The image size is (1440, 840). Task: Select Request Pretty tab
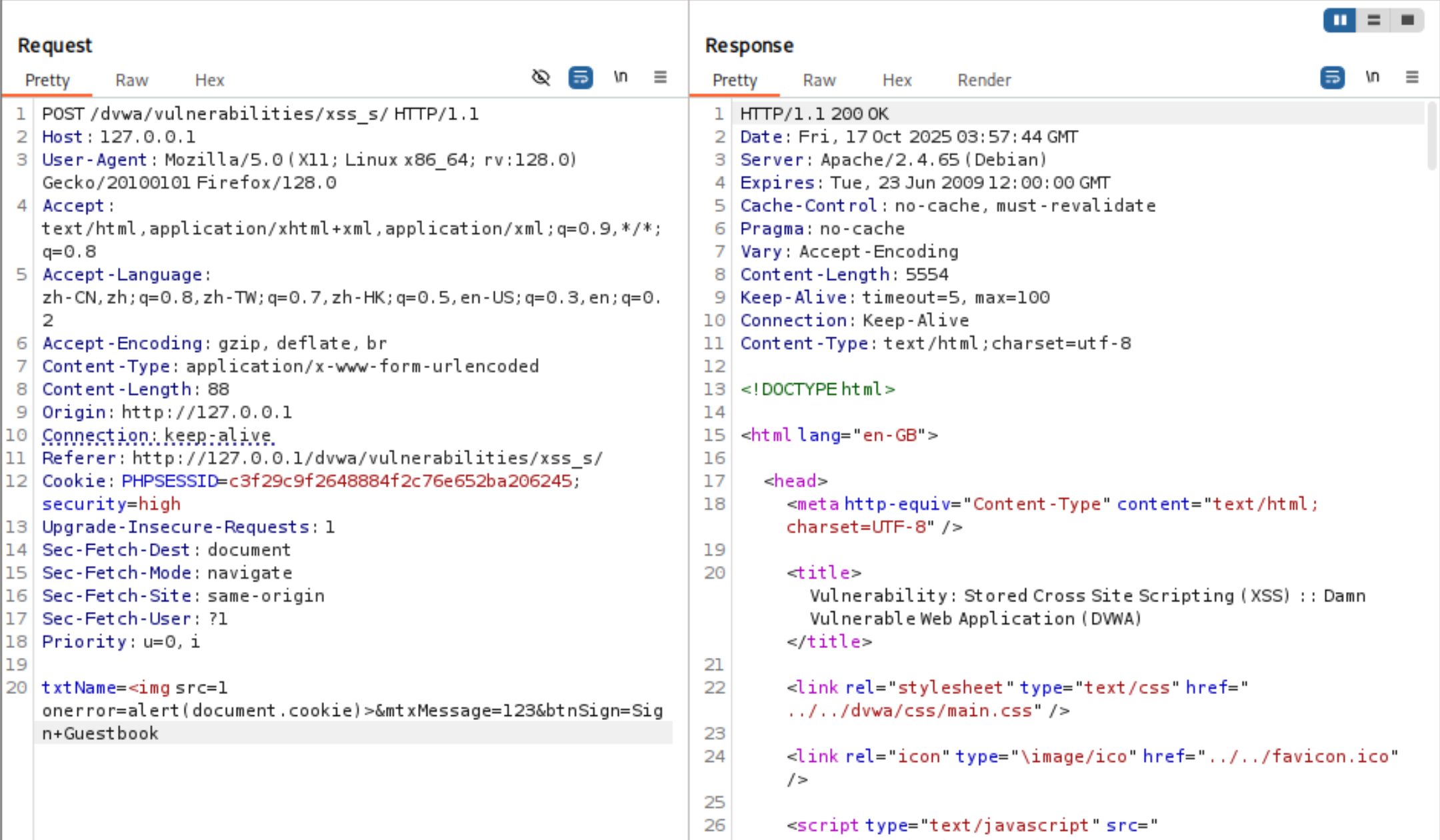(x=47, y=80)
